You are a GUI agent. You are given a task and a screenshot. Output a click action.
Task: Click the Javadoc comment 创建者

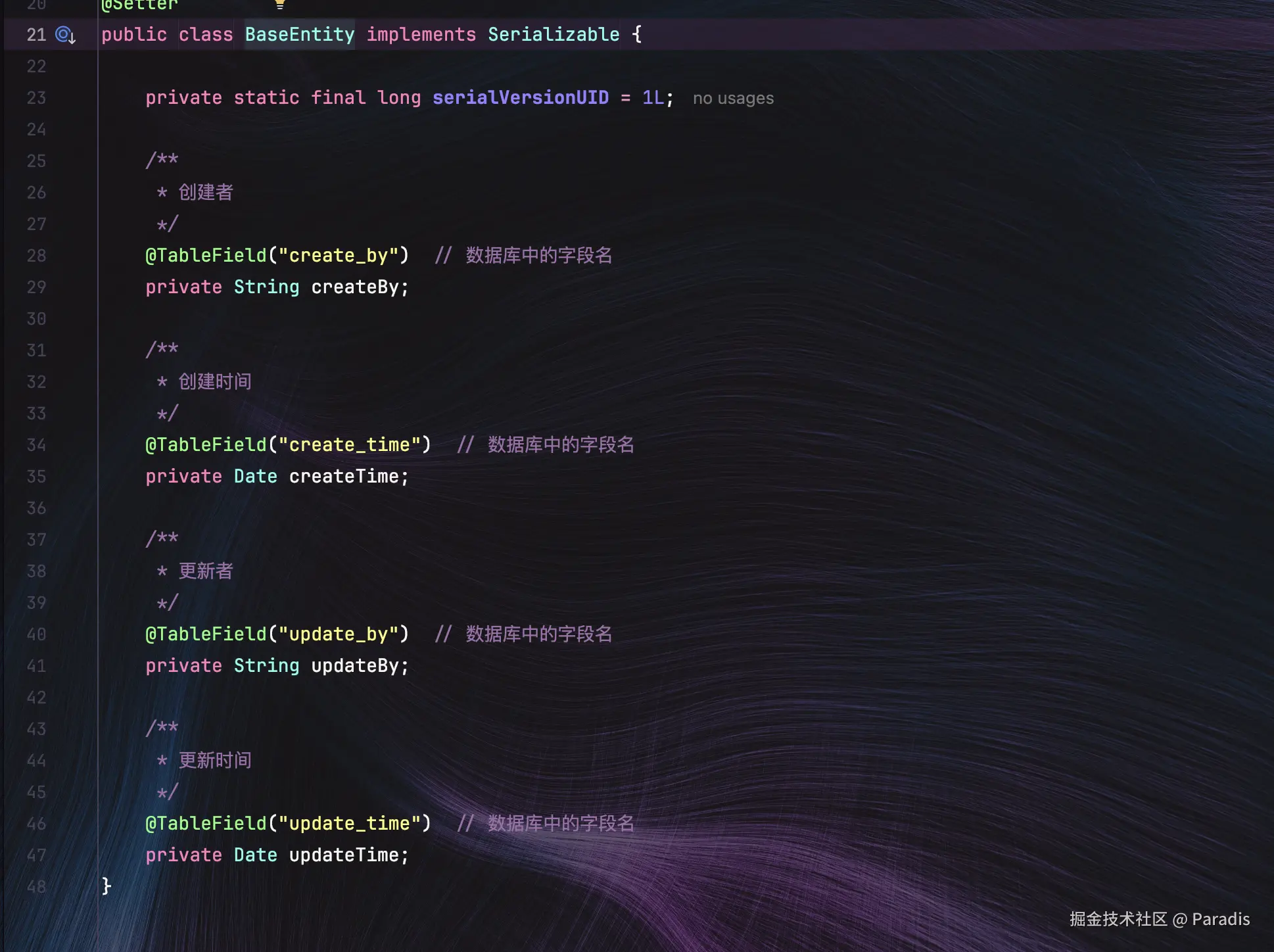[206, 193]
